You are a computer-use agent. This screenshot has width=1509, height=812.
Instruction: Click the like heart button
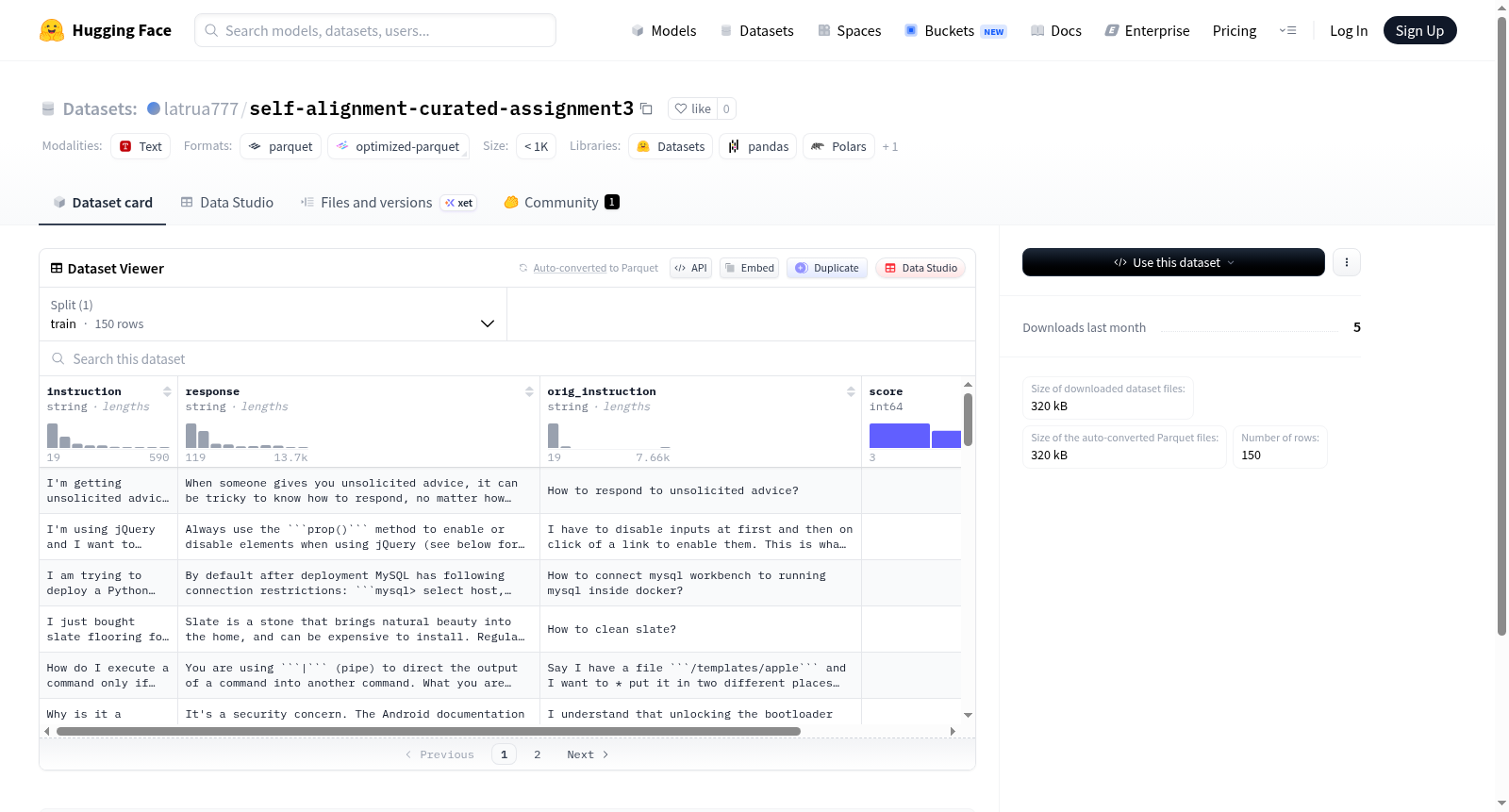click(693, 108)
